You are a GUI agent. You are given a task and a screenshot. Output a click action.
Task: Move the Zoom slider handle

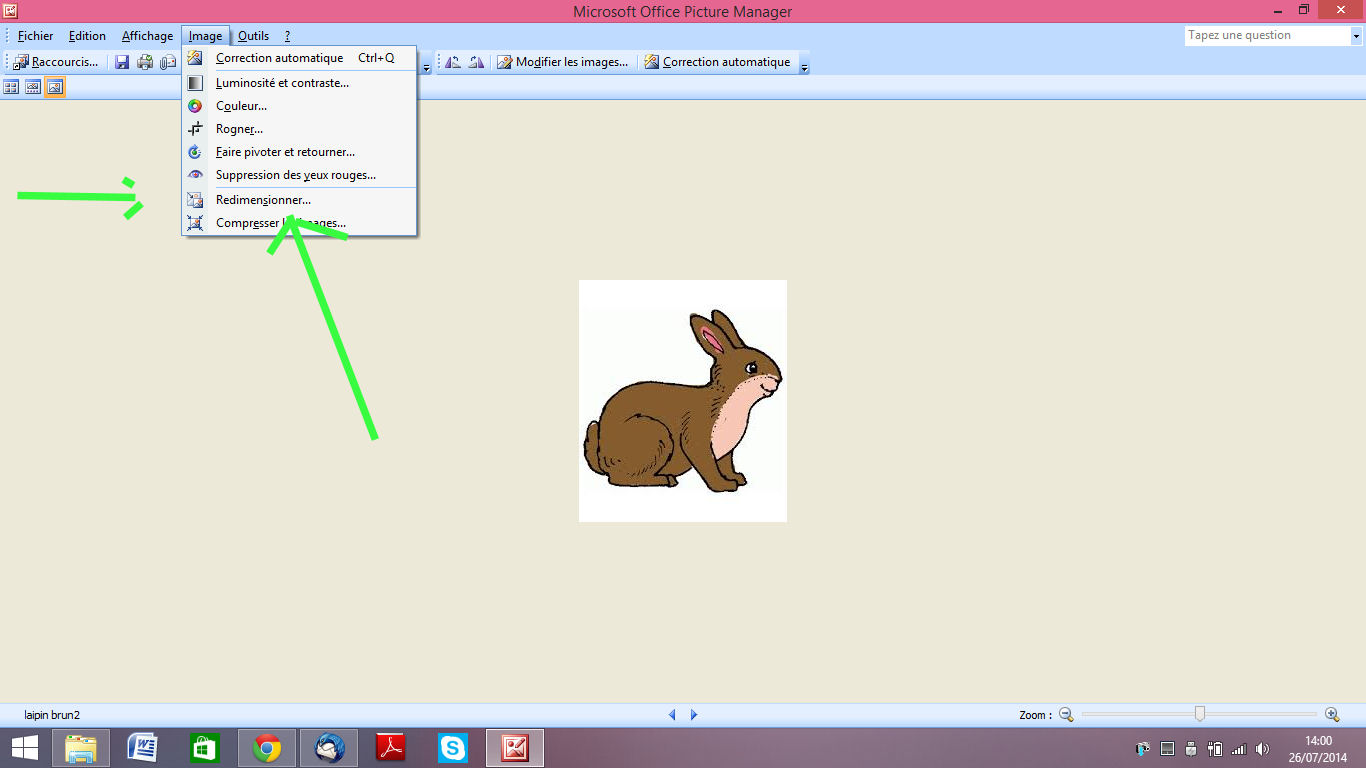[x=1200, y=714]
